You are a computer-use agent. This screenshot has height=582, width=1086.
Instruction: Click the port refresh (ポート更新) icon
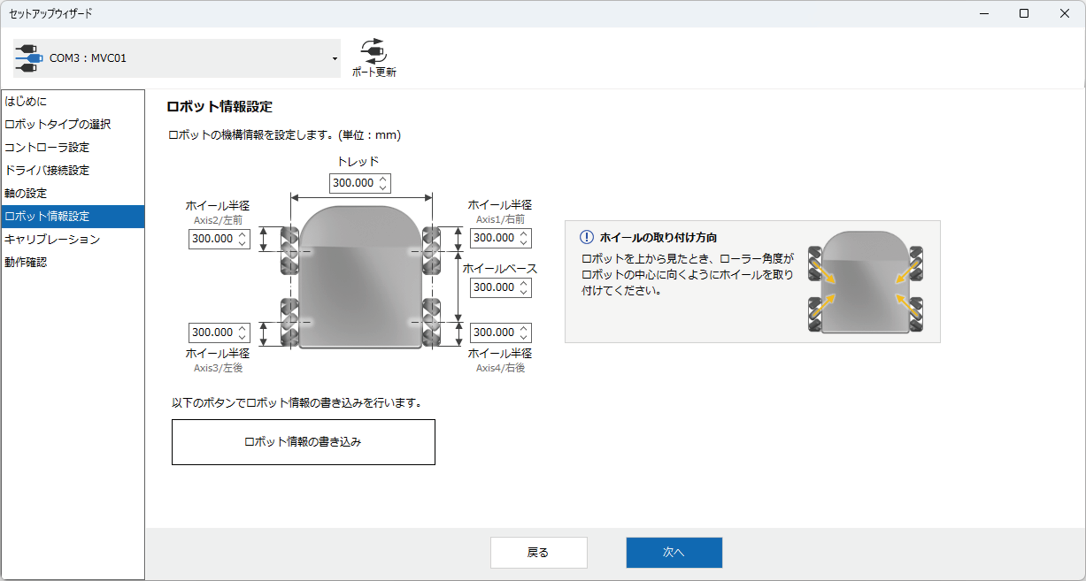tap(373, 51)
